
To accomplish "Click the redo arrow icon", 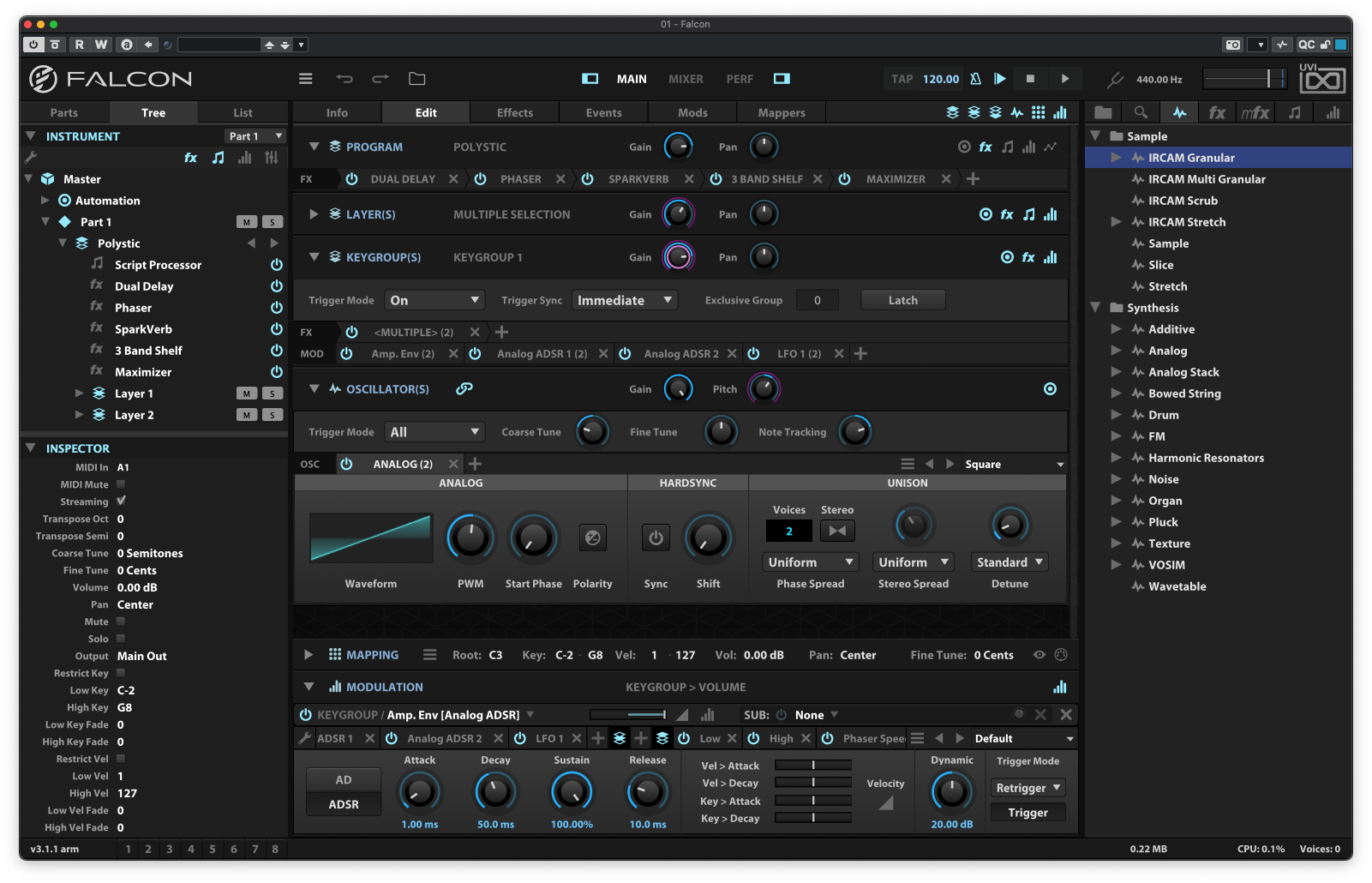I will (380, 79).
